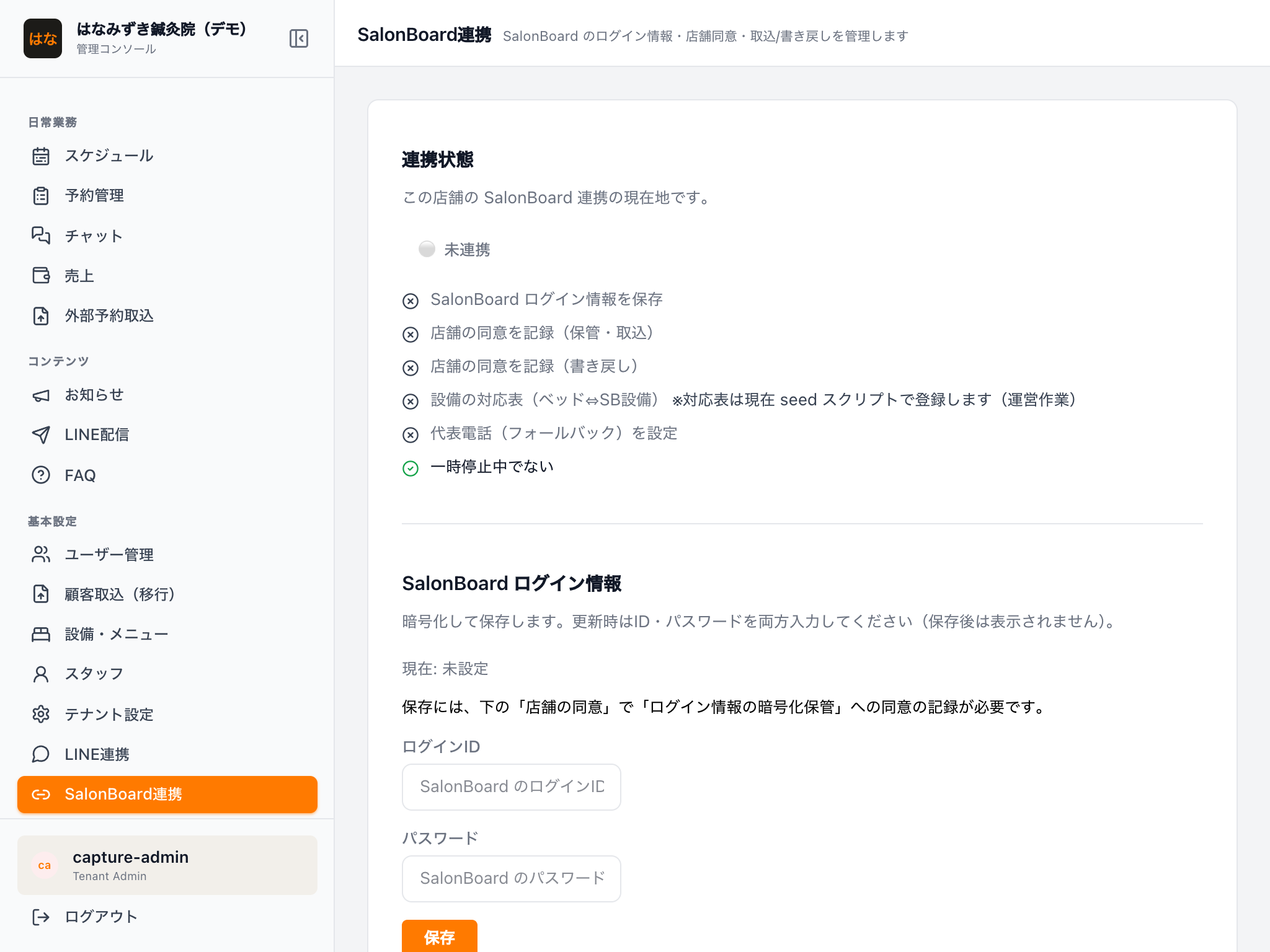Click the 未連携 status label
The height and width of the screenshot is (952, 1270).
(467, 249)
